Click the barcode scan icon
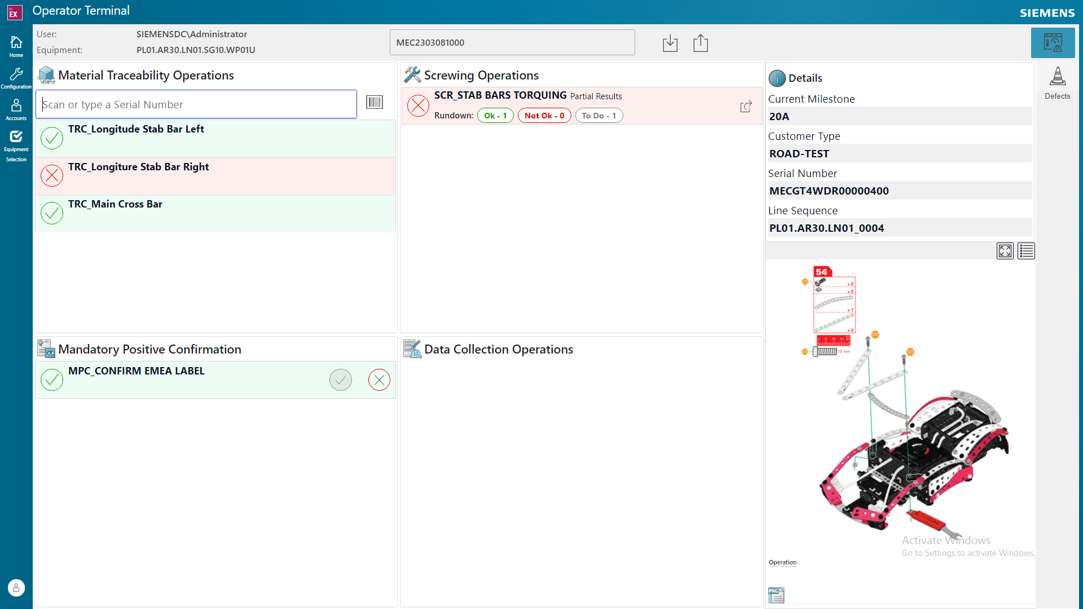Viewport: 1083px width, 609px height. (x=374, y=102)
